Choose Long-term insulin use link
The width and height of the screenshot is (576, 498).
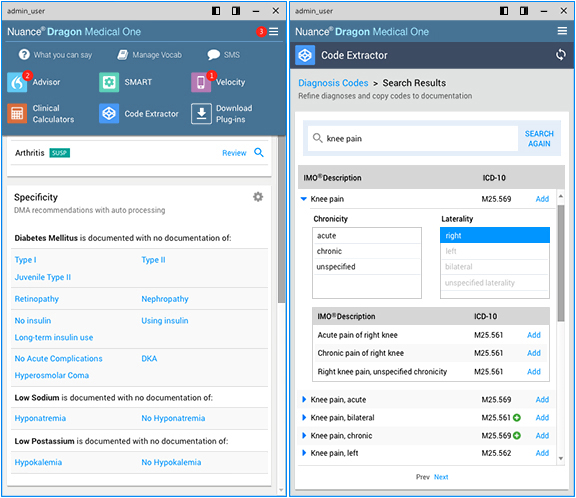tap(54, 337)
